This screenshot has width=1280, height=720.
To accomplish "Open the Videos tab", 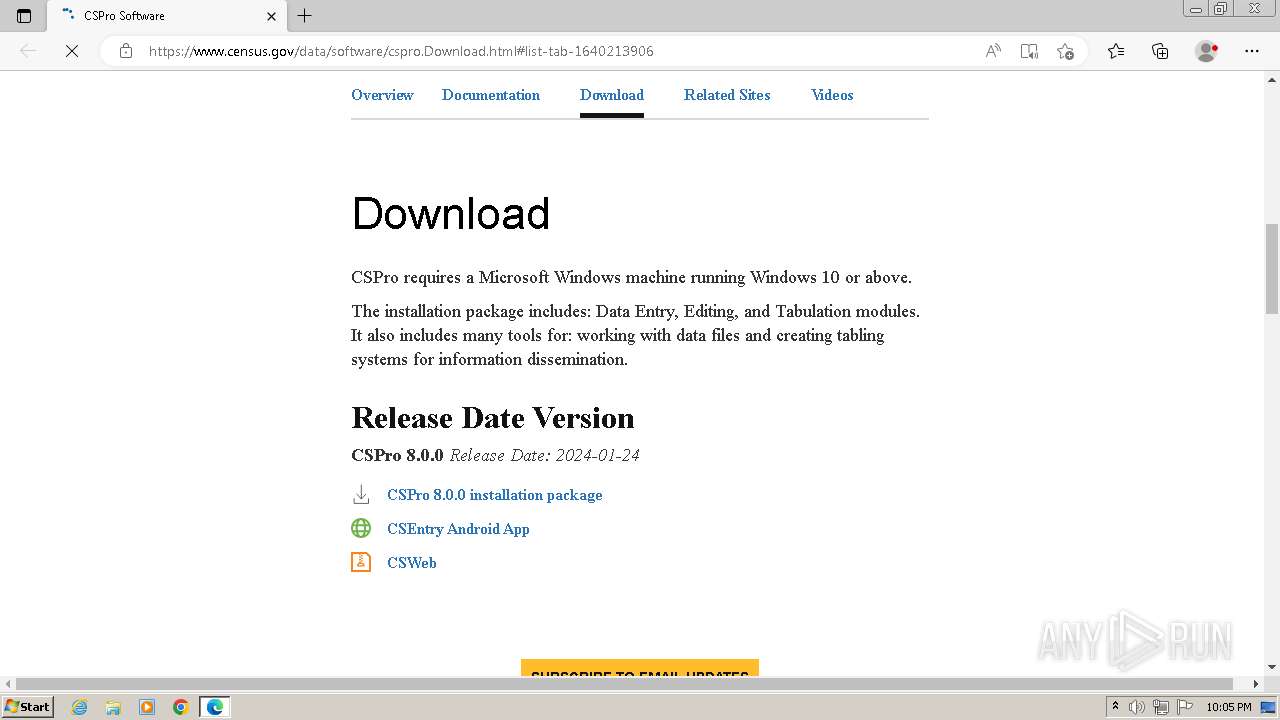I will click(x=832, y=95).
